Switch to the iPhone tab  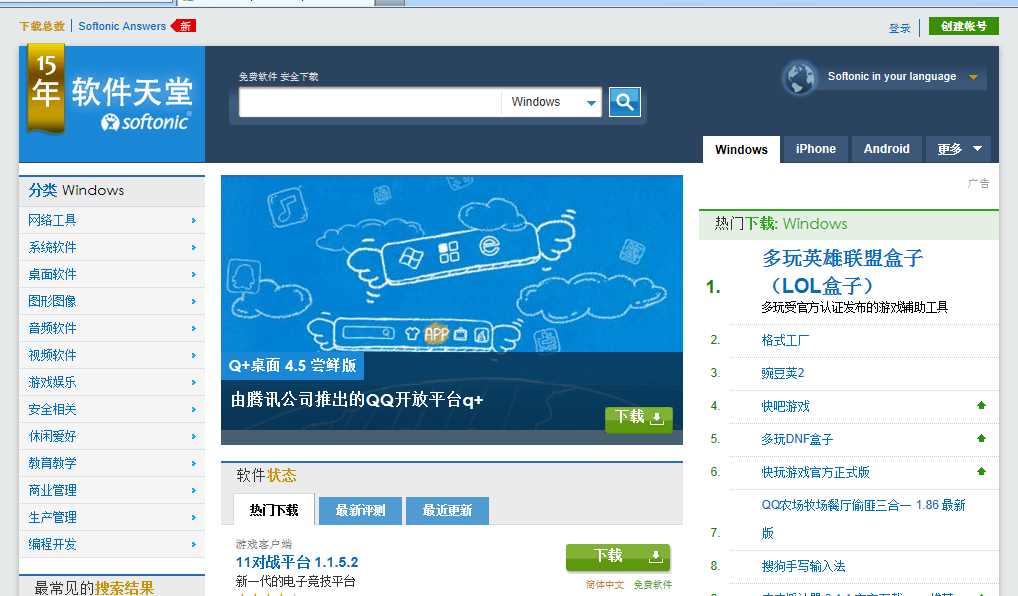[x=816, y=149]
